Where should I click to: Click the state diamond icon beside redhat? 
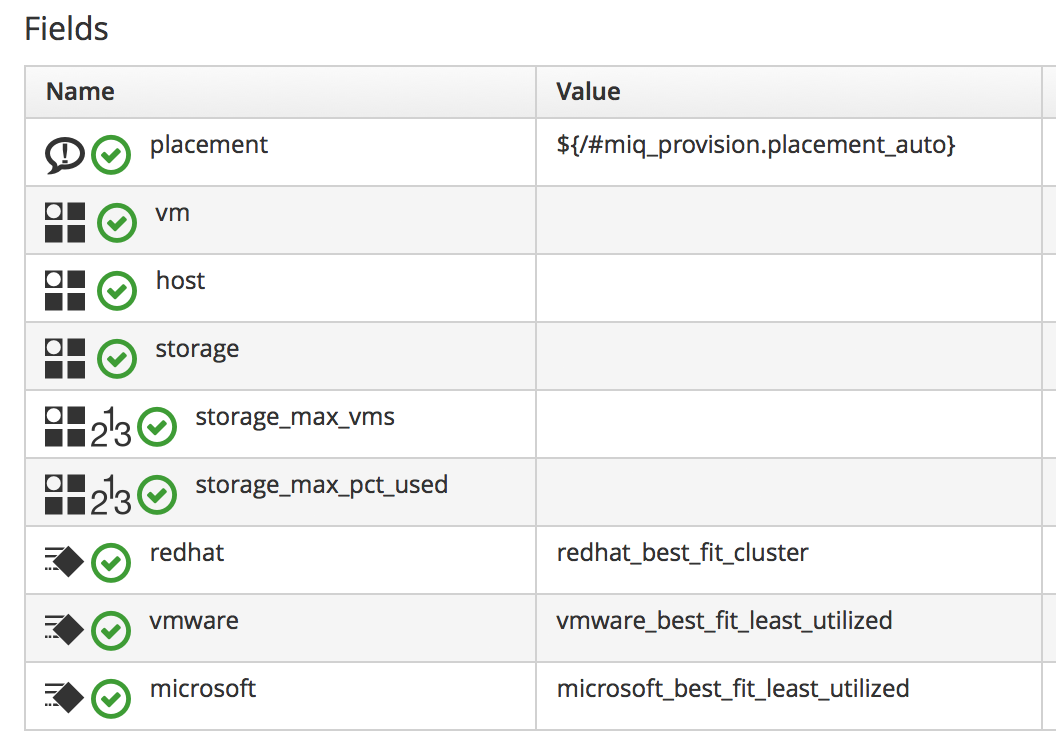point(65,563)
